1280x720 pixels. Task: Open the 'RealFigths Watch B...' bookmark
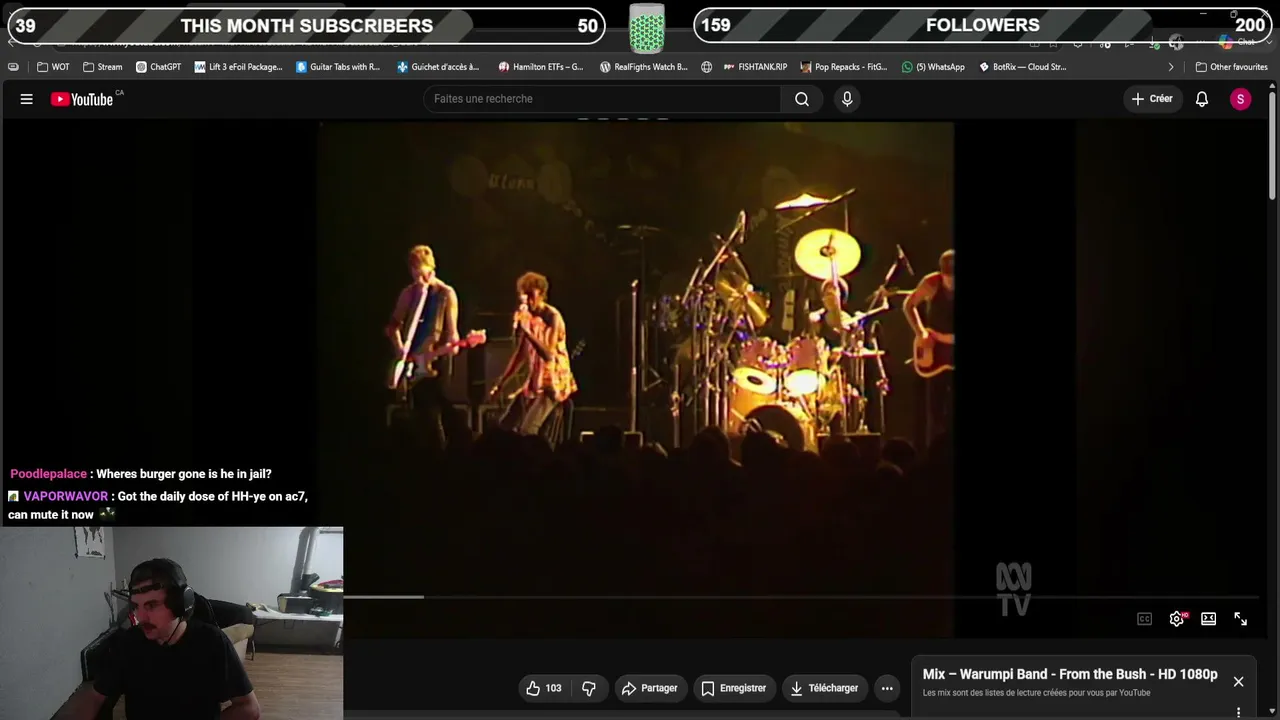pos(643,67)
